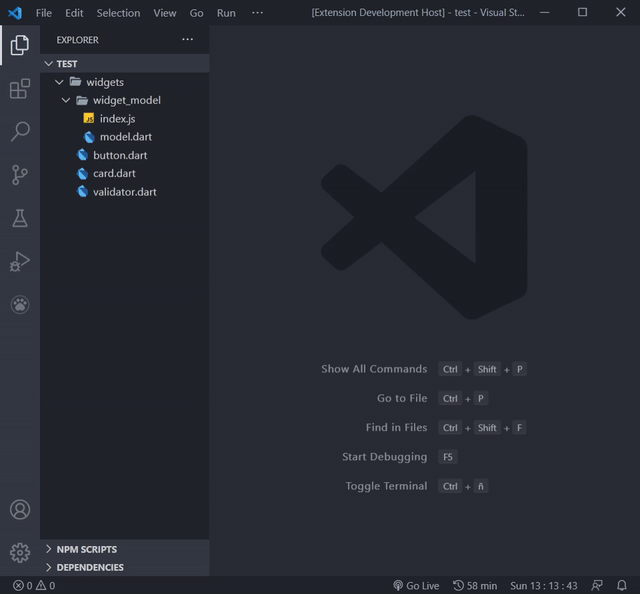Open the Testing flask view
Viewport: 640px width, 594px height.
20,218
